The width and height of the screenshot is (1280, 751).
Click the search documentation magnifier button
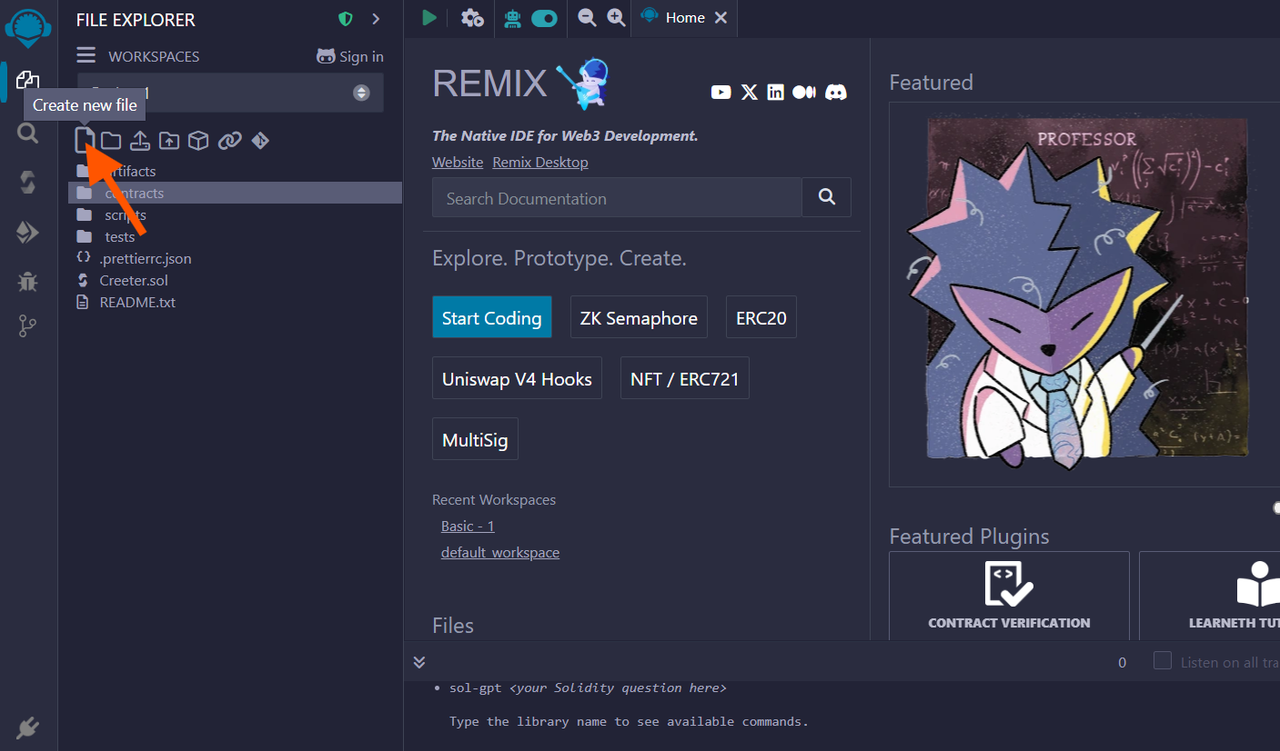(826, 198)
